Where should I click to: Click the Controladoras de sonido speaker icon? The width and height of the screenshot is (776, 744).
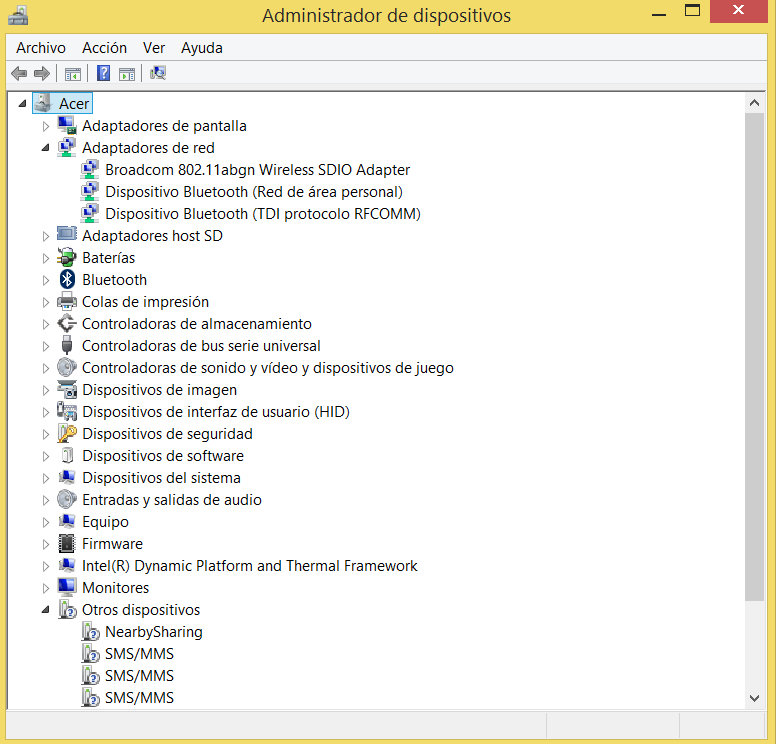point(67,367)
